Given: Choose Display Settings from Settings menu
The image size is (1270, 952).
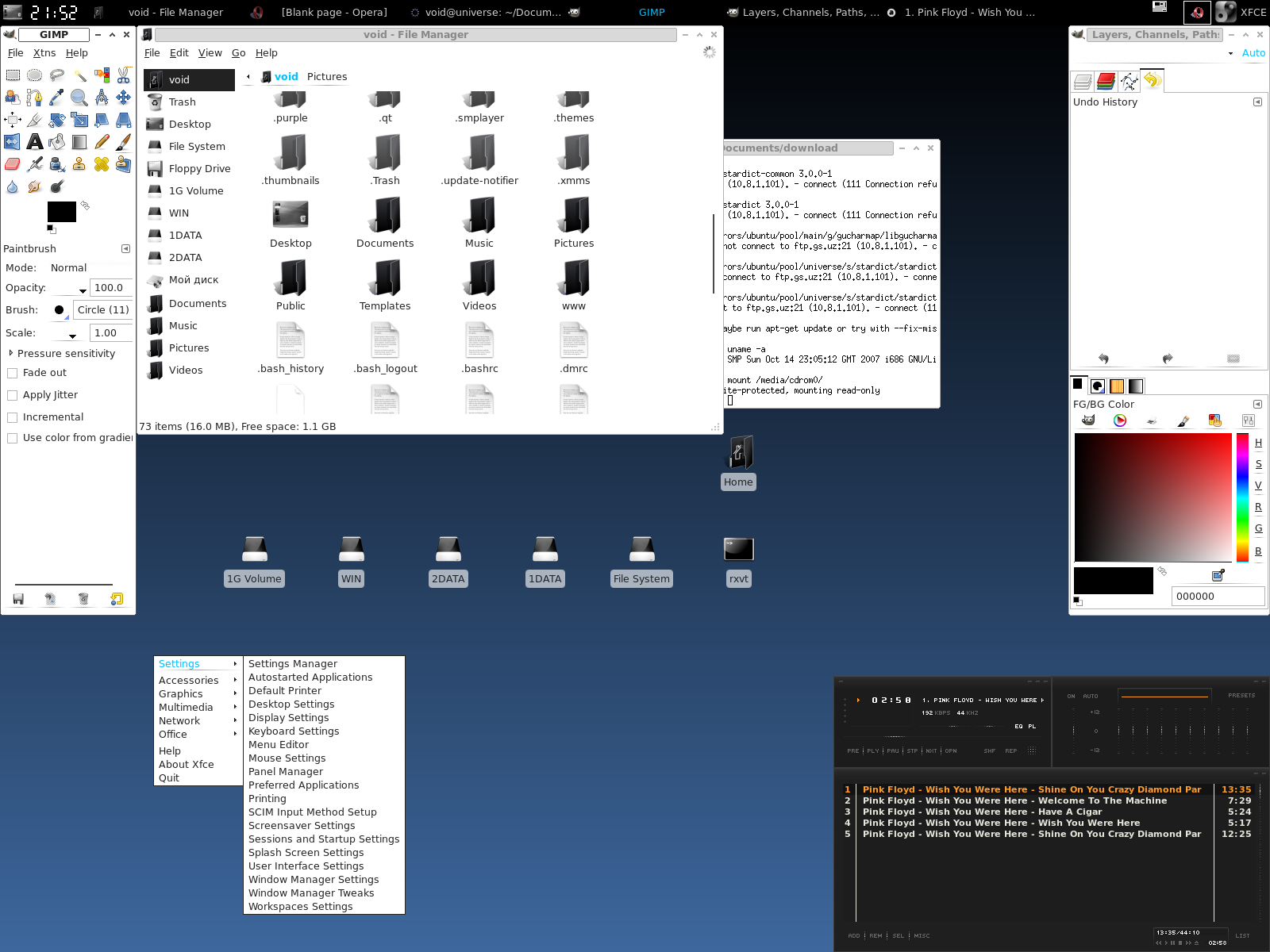Looking at the screenshot, I should click(x=324, y=718).
